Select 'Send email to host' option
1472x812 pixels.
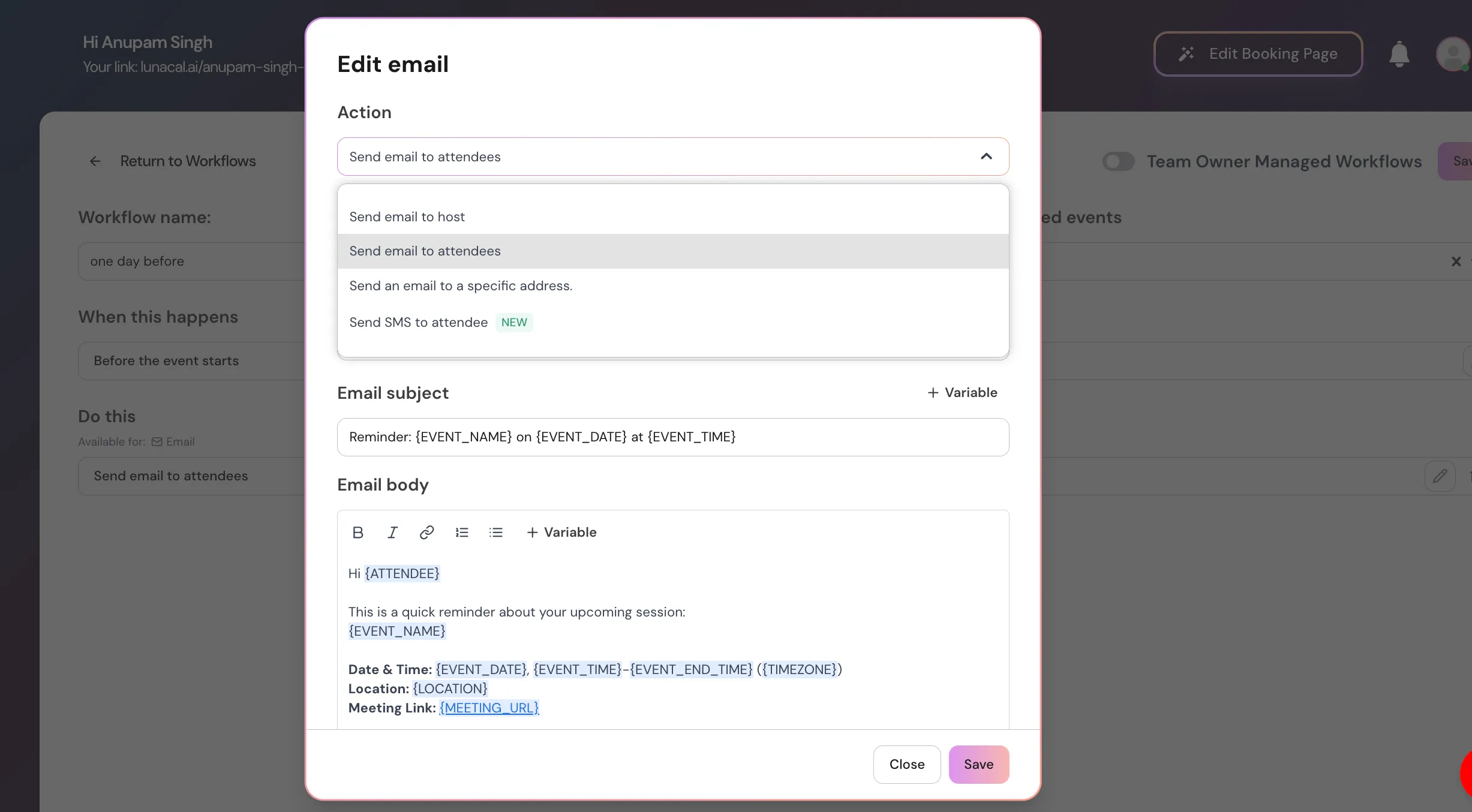pyautogui.click(x=407, y=217)
